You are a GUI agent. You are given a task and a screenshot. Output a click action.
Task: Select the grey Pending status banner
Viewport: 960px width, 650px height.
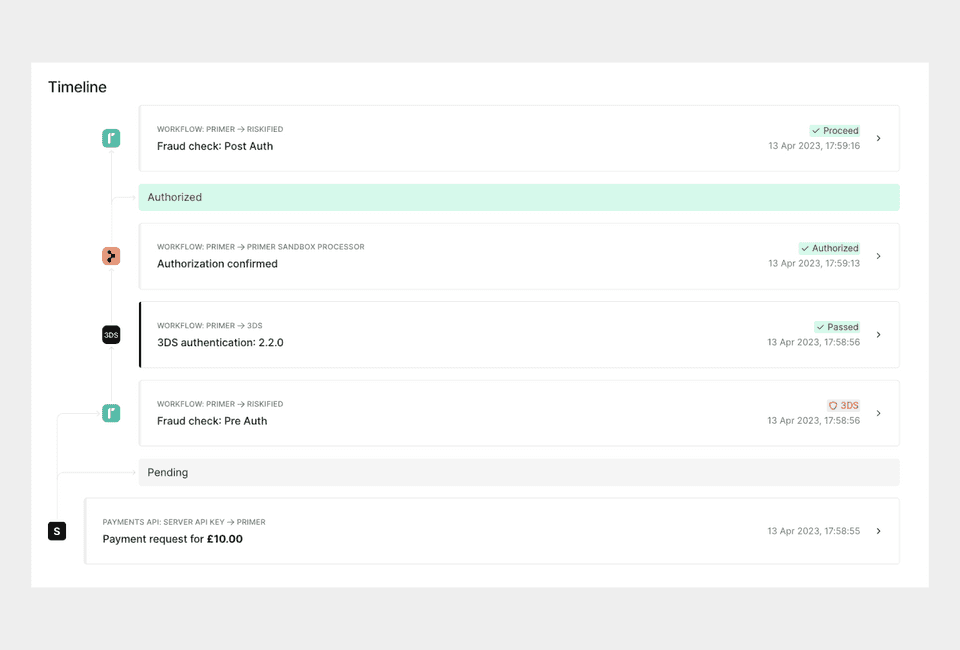[519, 472]
